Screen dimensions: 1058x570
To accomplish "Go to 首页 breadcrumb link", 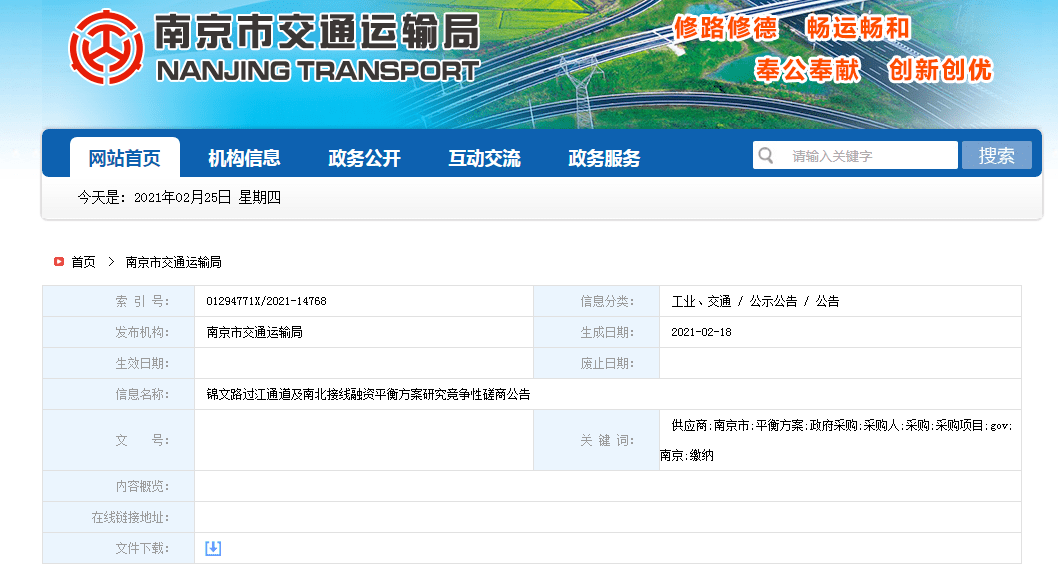I will (x=84, y=262).
